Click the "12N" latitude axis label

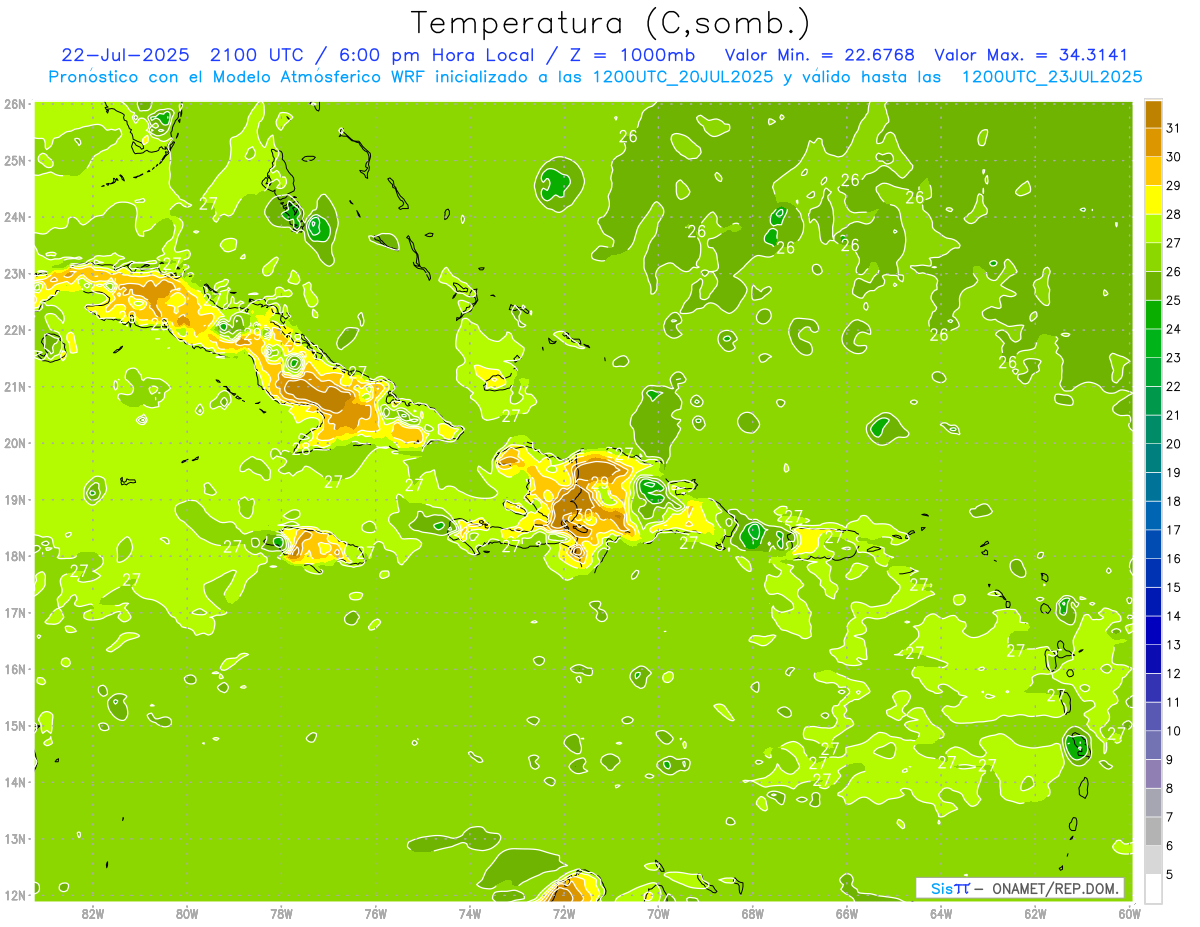[16, 895]
